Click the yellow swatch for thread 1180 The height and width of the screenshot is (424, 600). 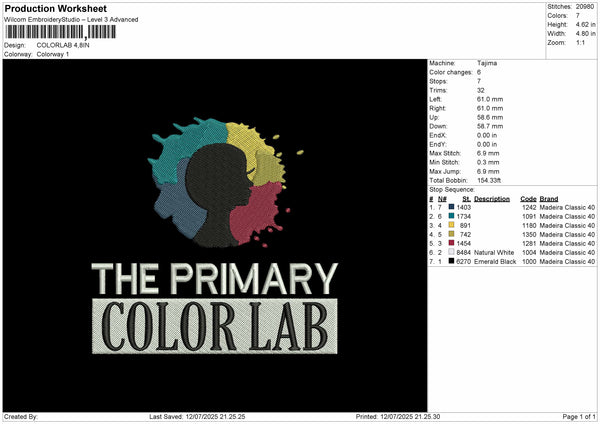point(452,225)
